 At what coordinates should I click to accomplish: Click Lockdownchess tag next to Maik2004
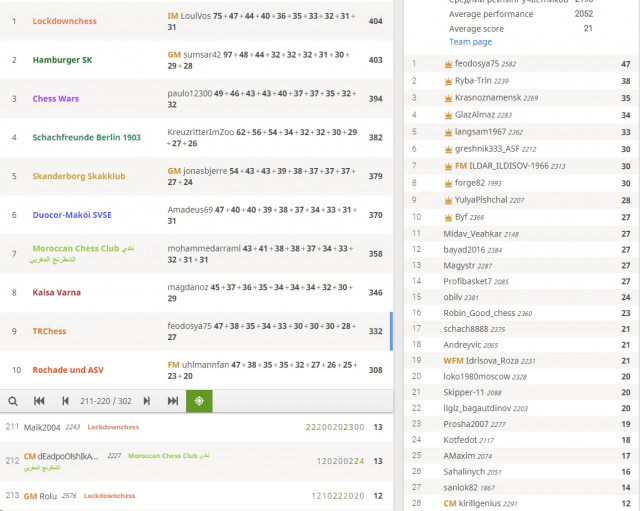113,427
